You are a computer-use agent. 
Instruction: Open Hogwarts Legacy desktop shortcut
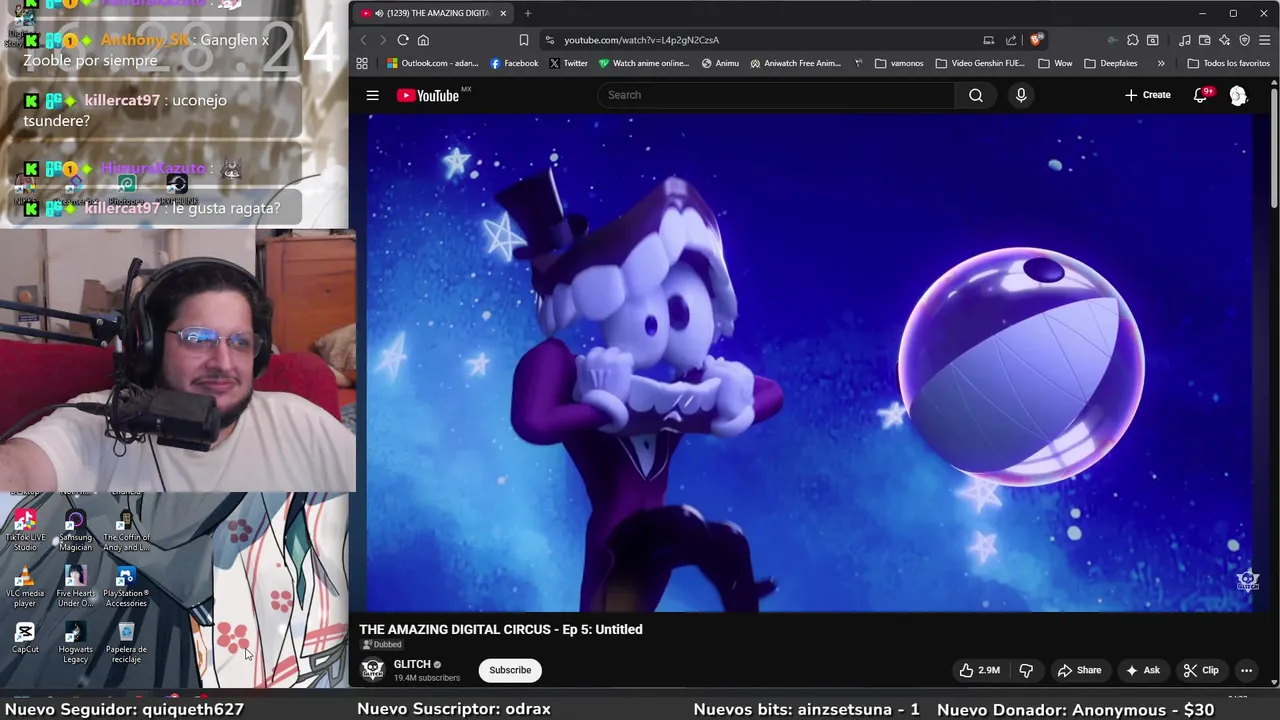pyautogui.click(x=75, y=642)
